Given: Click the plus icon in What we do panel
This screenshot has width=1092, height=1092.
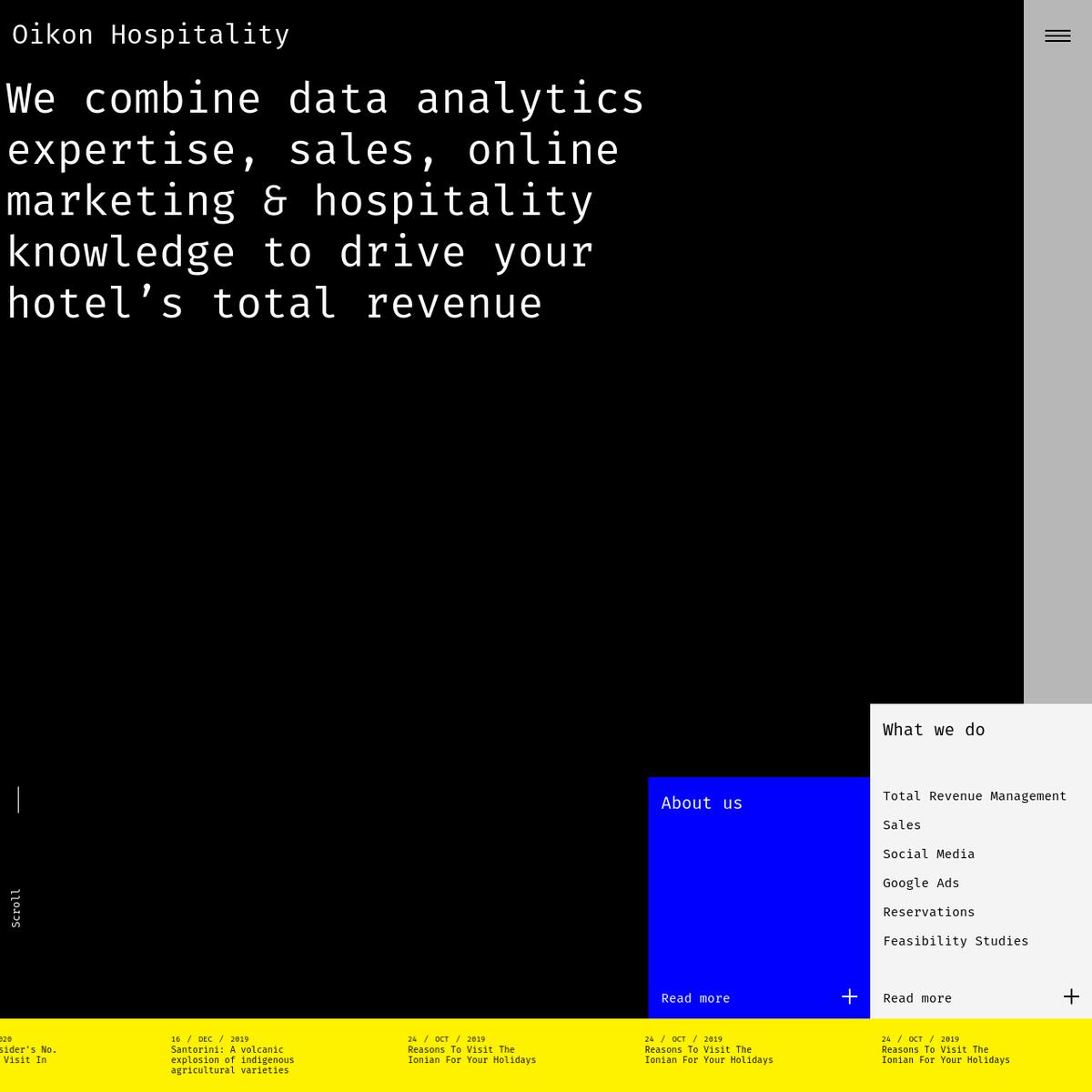Looking at the screenshot, I should coord(1071,996).
